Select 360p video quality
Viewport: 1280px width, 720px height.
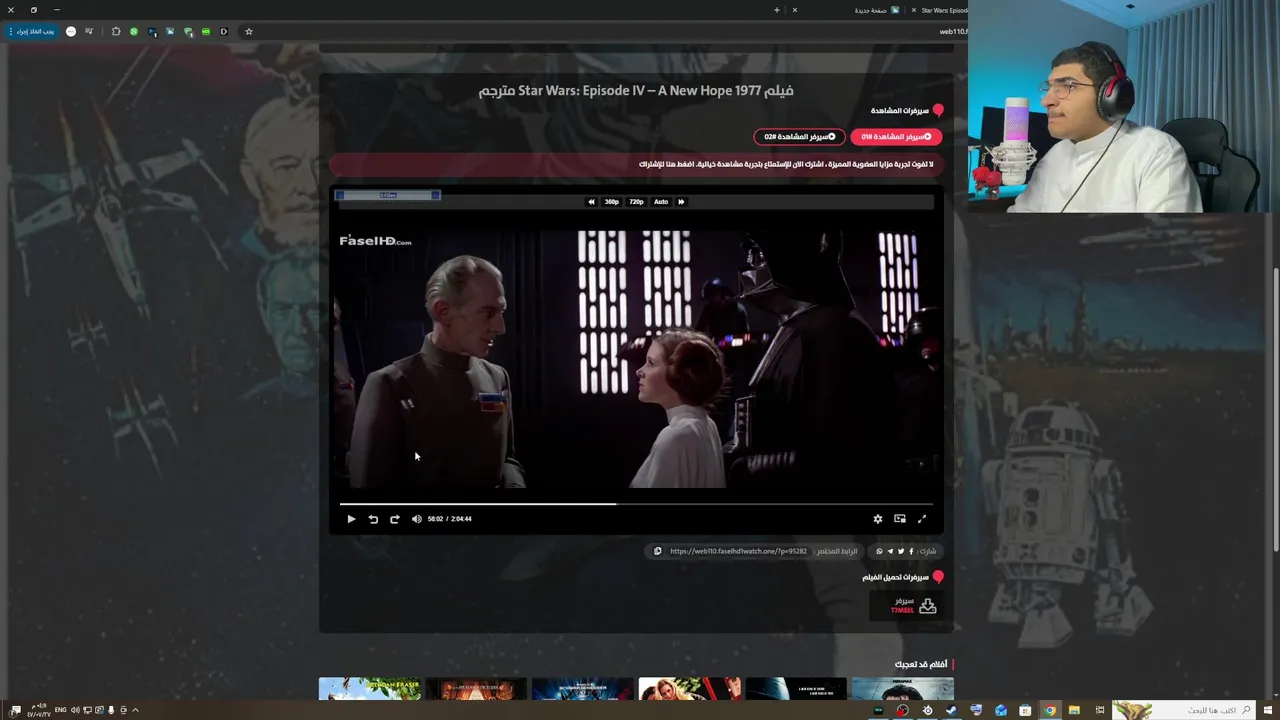click(611, 202)
